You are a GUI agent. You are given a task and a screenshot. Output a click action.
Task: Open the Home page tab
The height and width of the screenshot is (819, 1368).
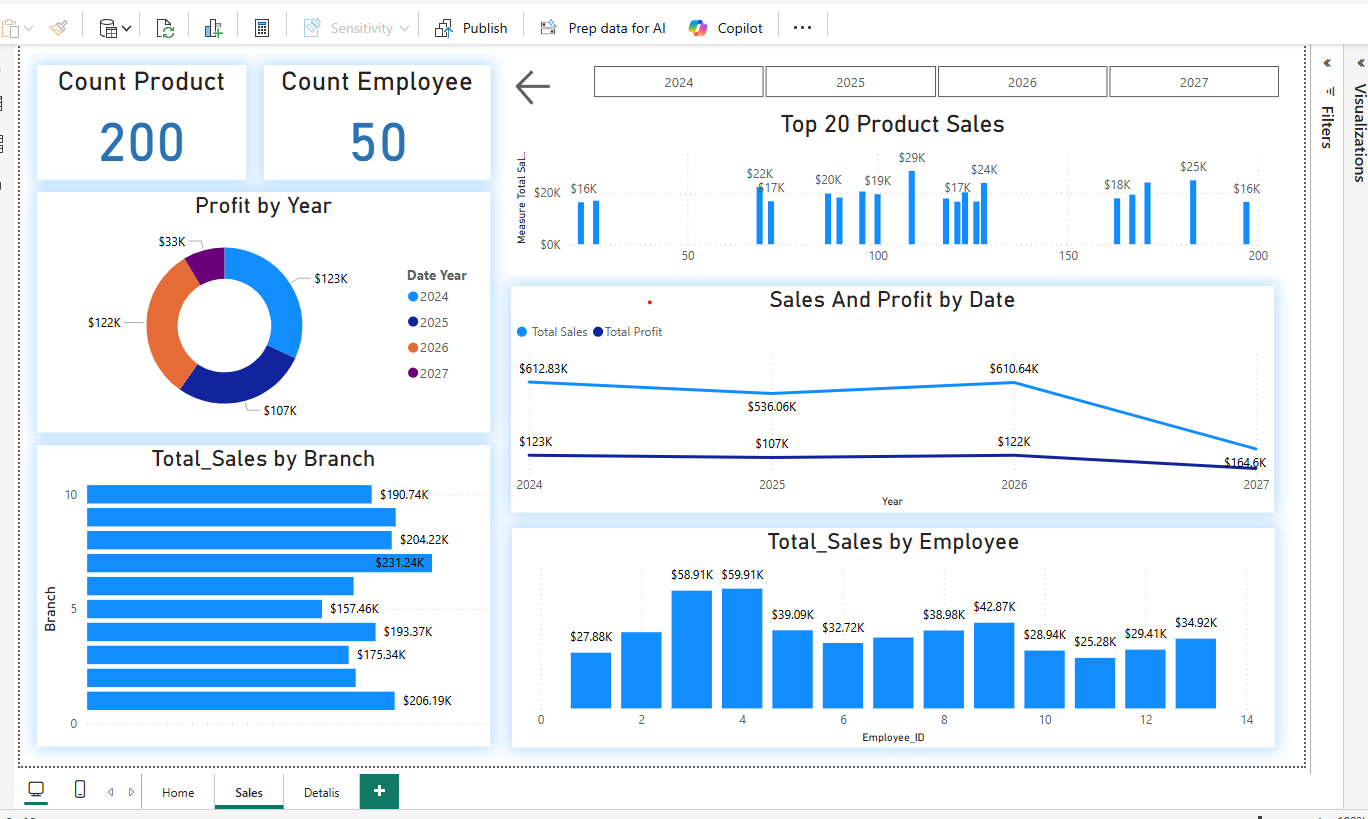(178, 792)
